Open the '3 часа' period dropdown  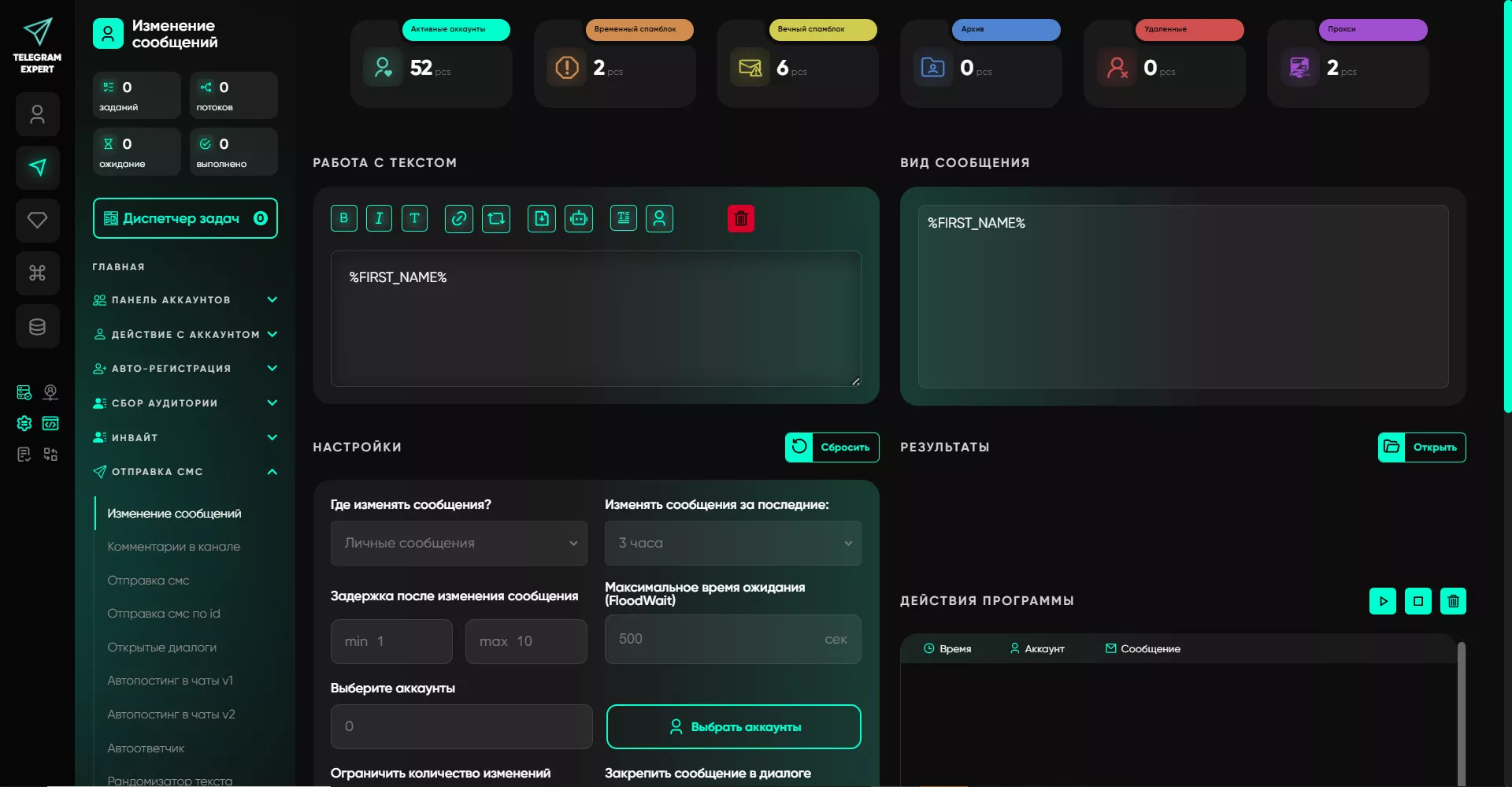click(x=733, y=543)
